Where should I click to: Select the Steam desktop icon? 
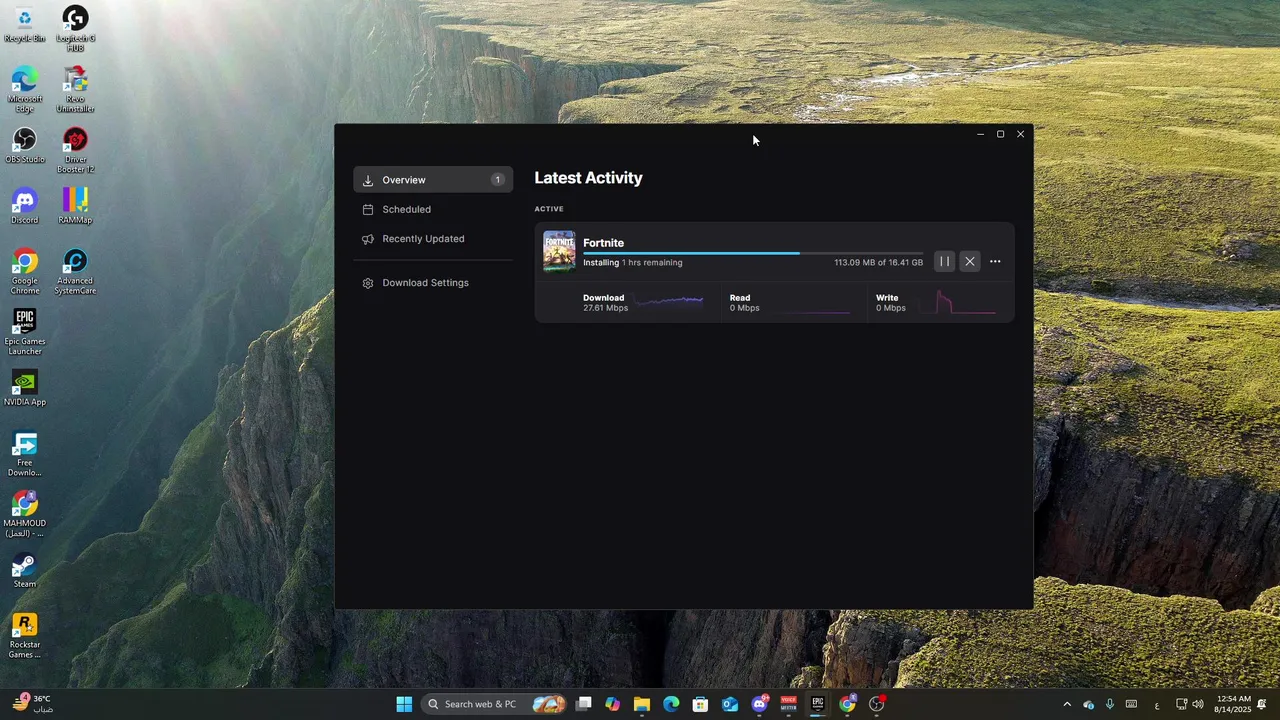(x=24, y=571)
